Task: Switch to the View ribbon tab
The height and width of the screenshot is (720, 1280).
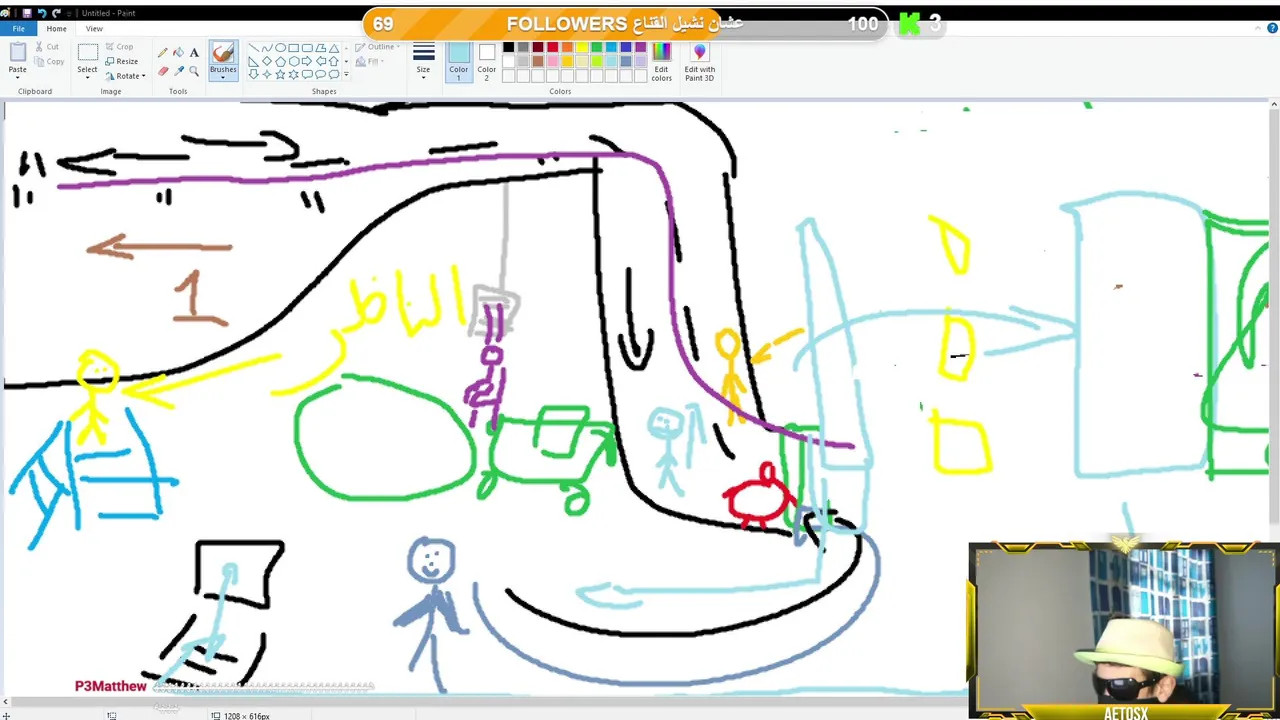Action: 94,29
